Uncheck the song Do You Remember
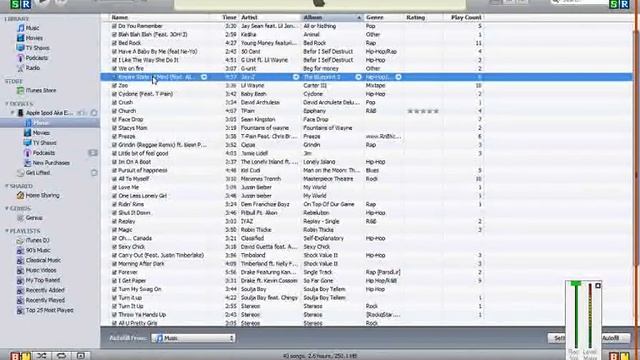Image resolution: width=640 pixels, height=360 pixels. (x=114, y=26)
